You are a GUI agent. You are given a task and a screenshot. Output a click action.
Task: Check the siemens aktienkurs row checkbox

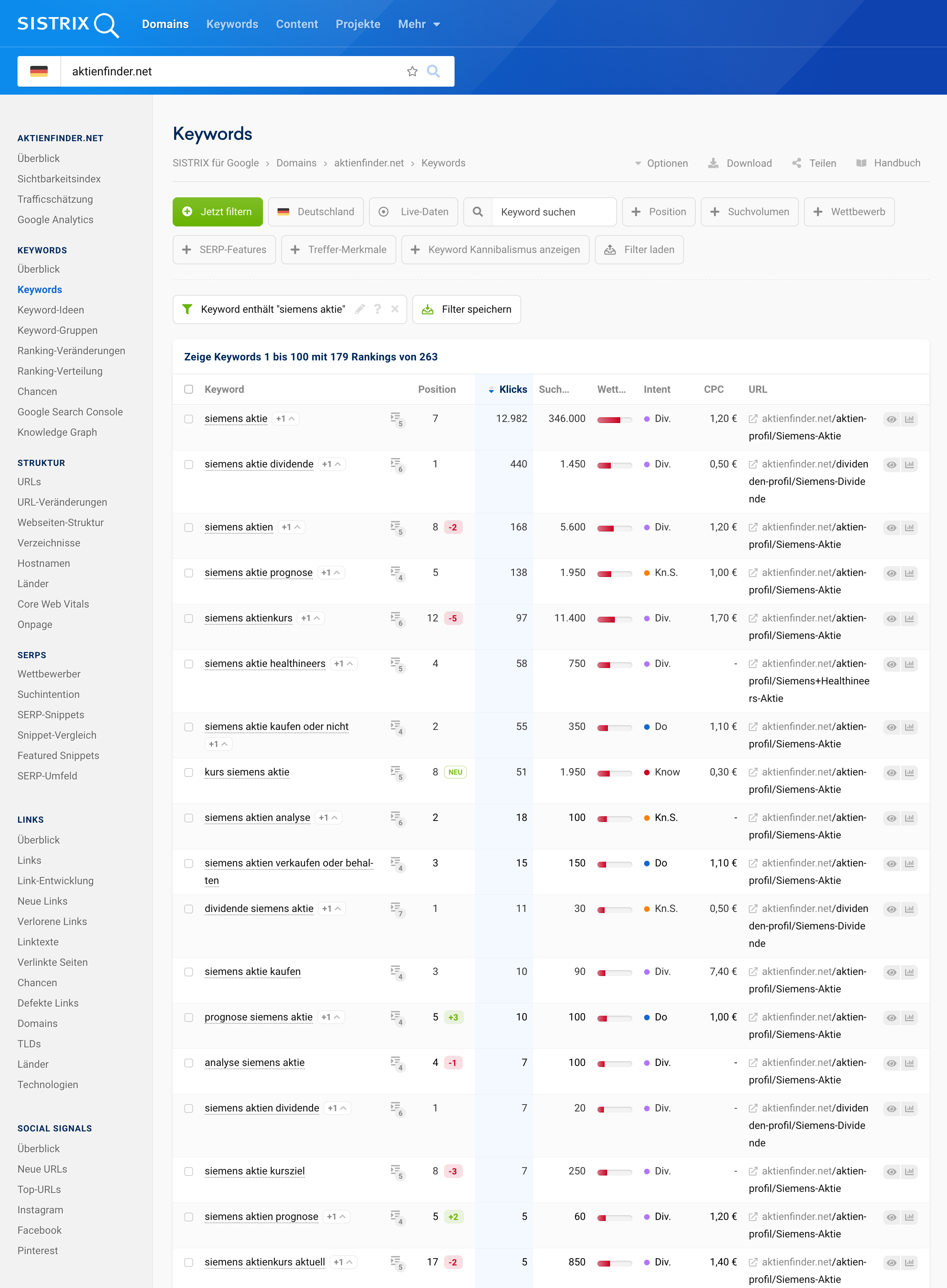coord(189,618)
